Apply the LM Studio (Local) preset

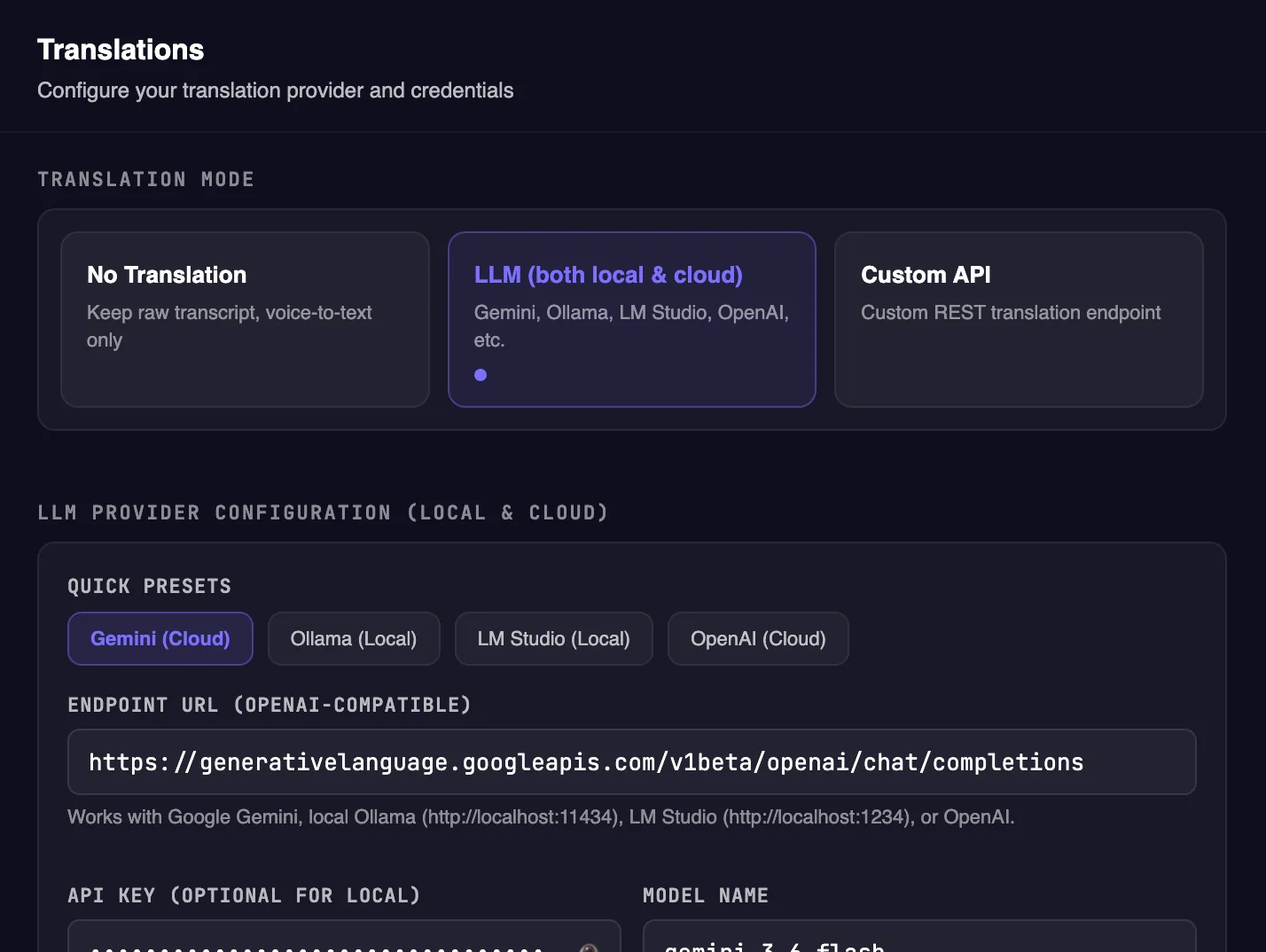point(554,638)
